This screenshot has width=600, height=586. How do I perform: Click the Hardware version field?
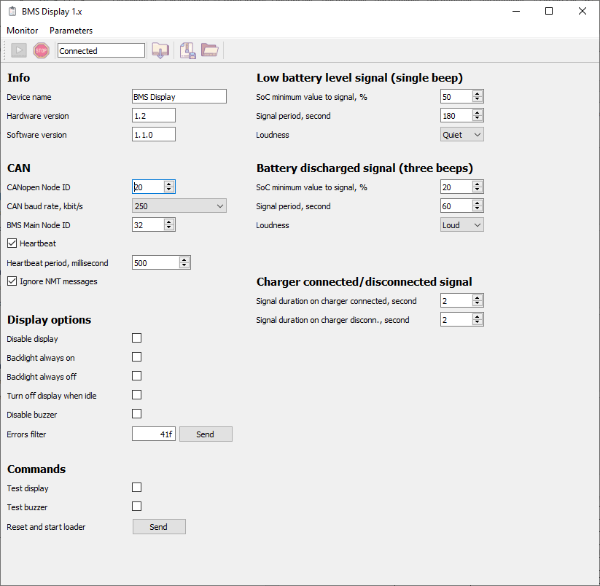pyautogui.click(x=154, y=116)
